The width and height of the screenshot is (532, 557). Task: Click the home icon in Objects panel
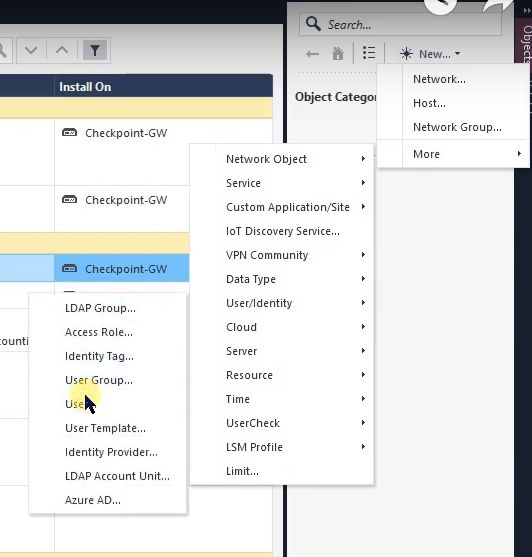pyautogui.click(x=338, y=54)
